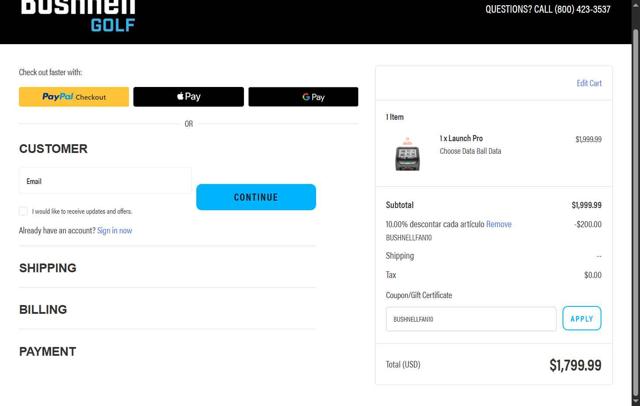Screen dimensions: 640x406
Task: Apply the coupon with APPLY button
Action: tap(582, 319)
